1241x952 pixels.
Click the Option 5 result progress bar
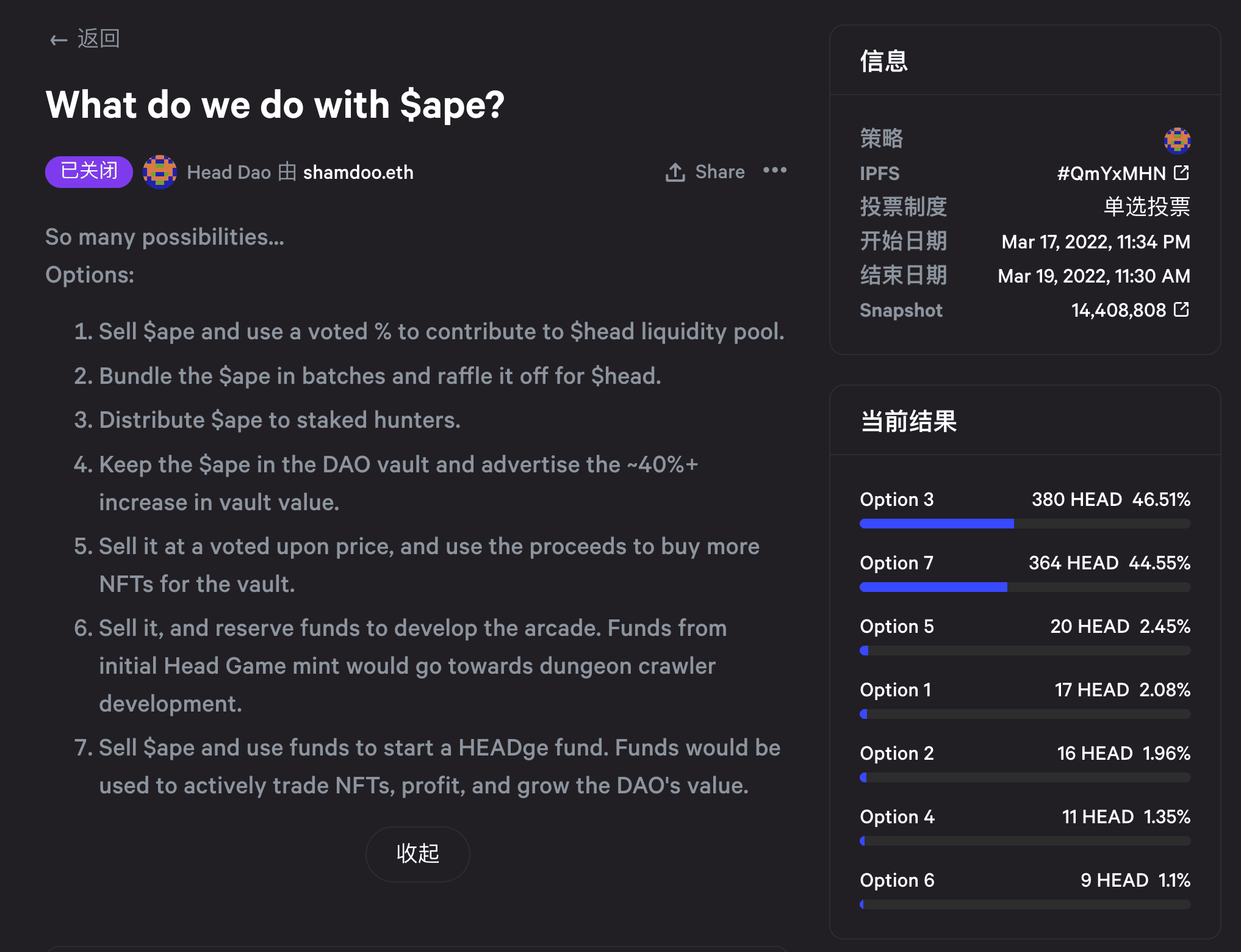pos(1024,651)
